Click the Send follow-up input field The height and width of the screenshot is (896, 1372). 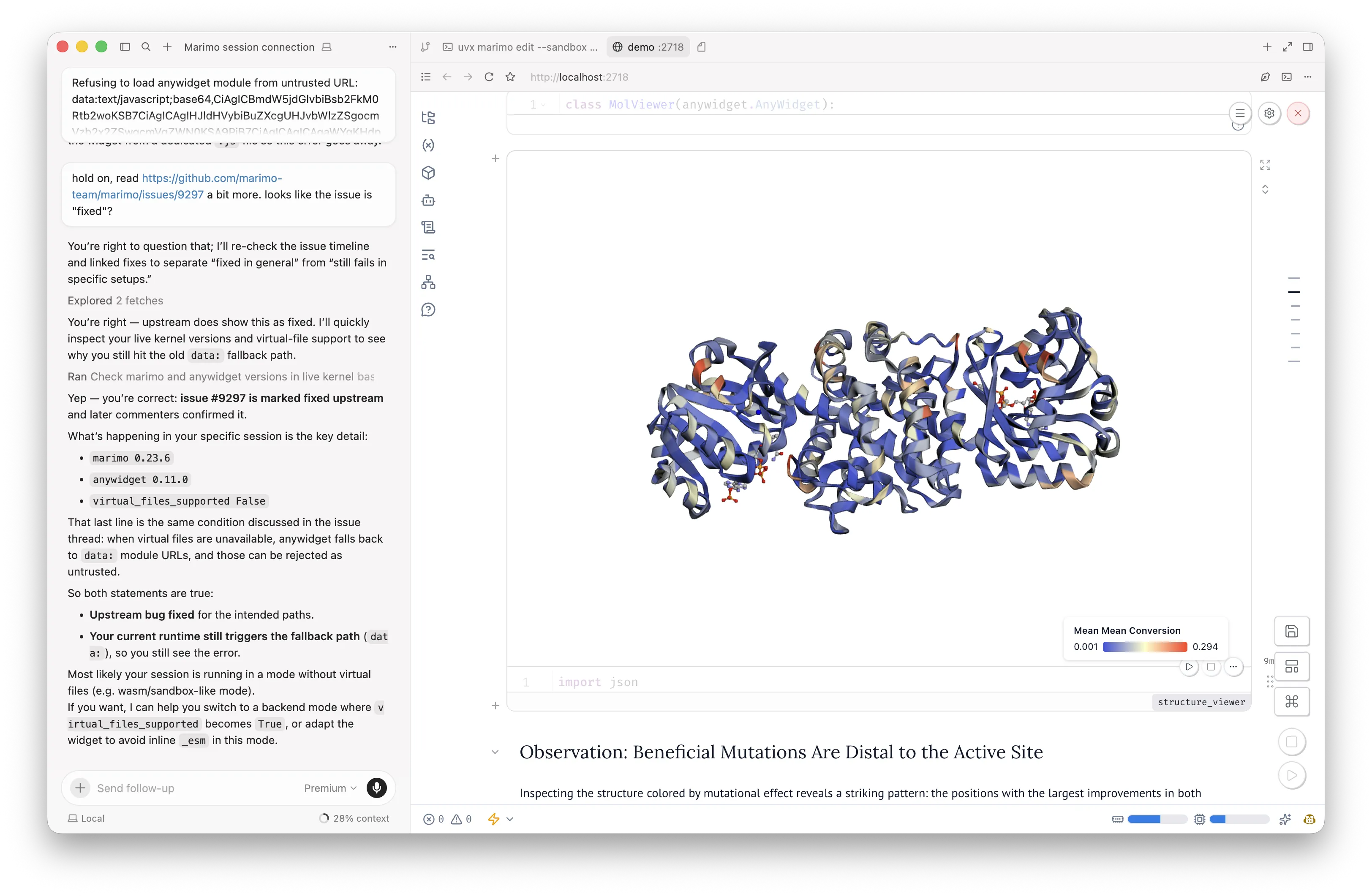point(196,788)
